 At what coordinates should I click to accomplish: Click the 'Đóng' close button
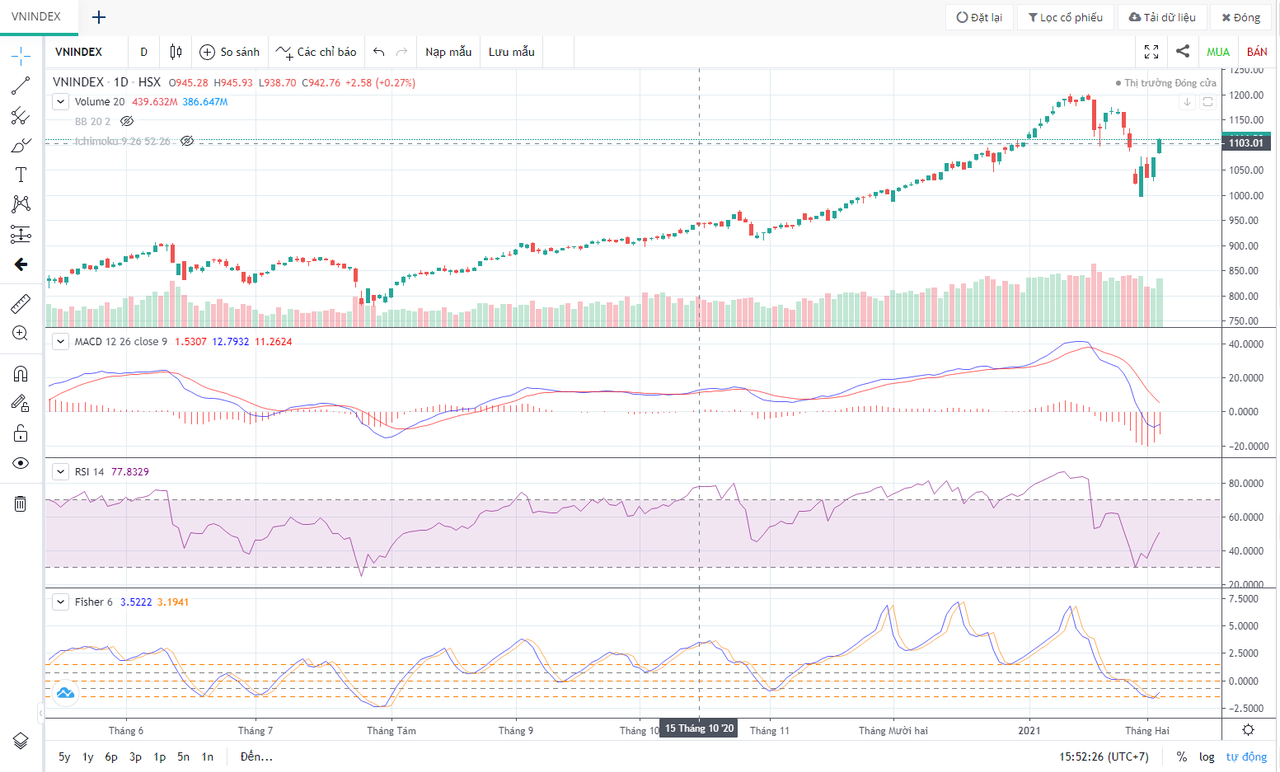pyautogui.click(x=1241, y=17)
